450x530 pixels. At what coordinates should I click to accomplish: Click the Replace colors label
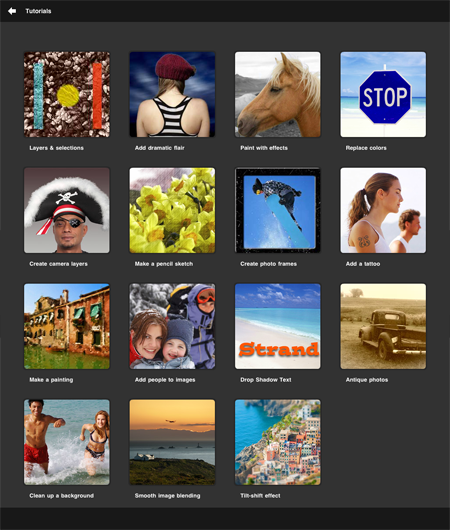[366, 148]
